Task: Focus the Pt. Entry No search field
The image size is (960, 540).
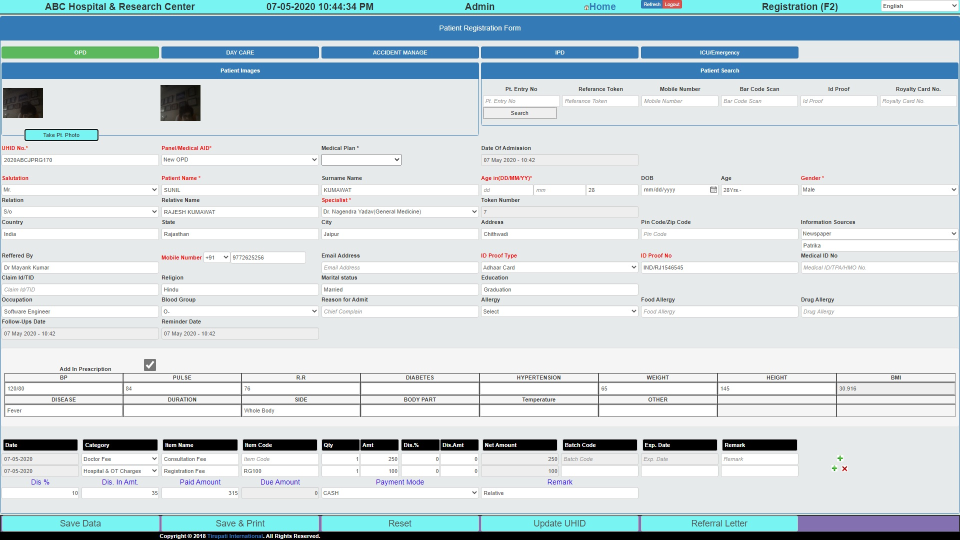Action: pyautogui.click(x=521, y=101)
